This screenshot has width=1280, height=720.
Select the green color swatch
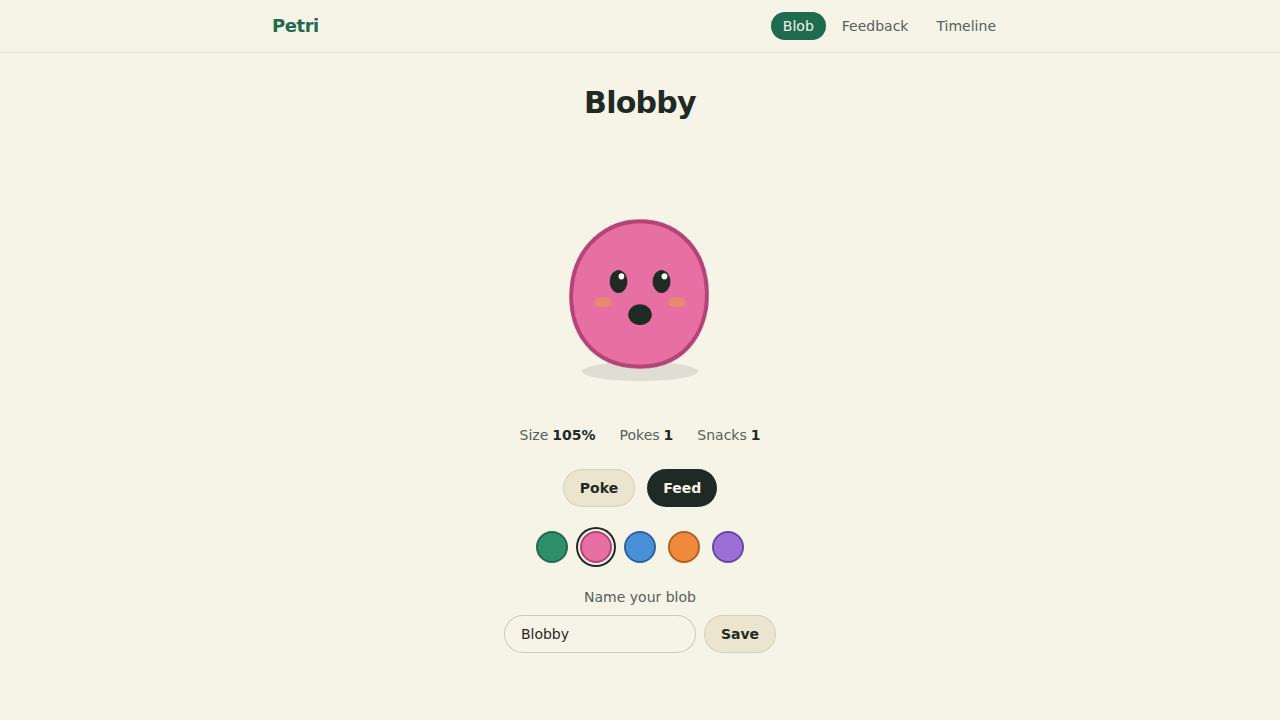(x=552, y=547)
